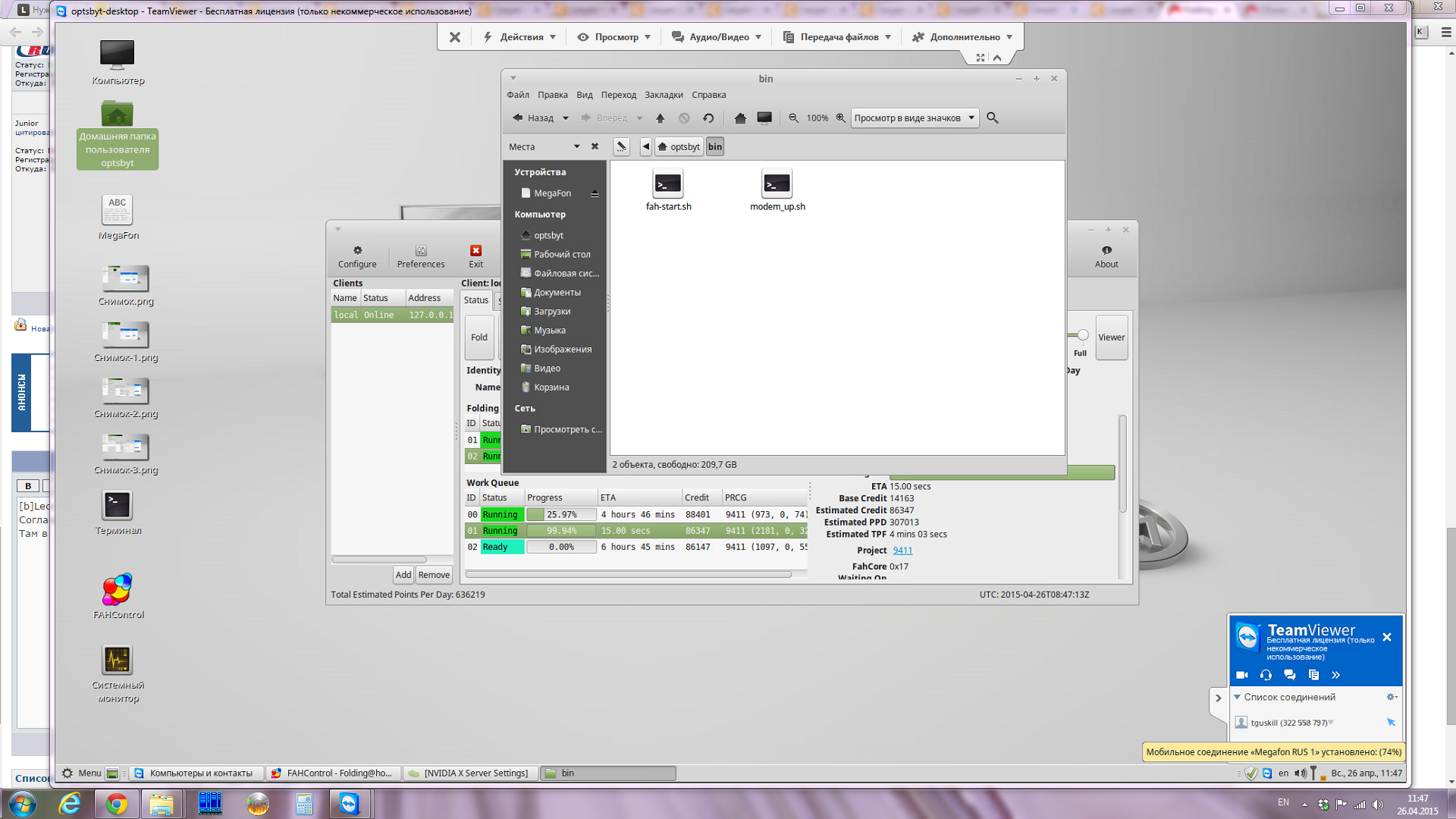Image resolution: width=1456 pixels, height=819 pixels.
Task: Toggle the location edit pencil button
Action: (621, 147)
